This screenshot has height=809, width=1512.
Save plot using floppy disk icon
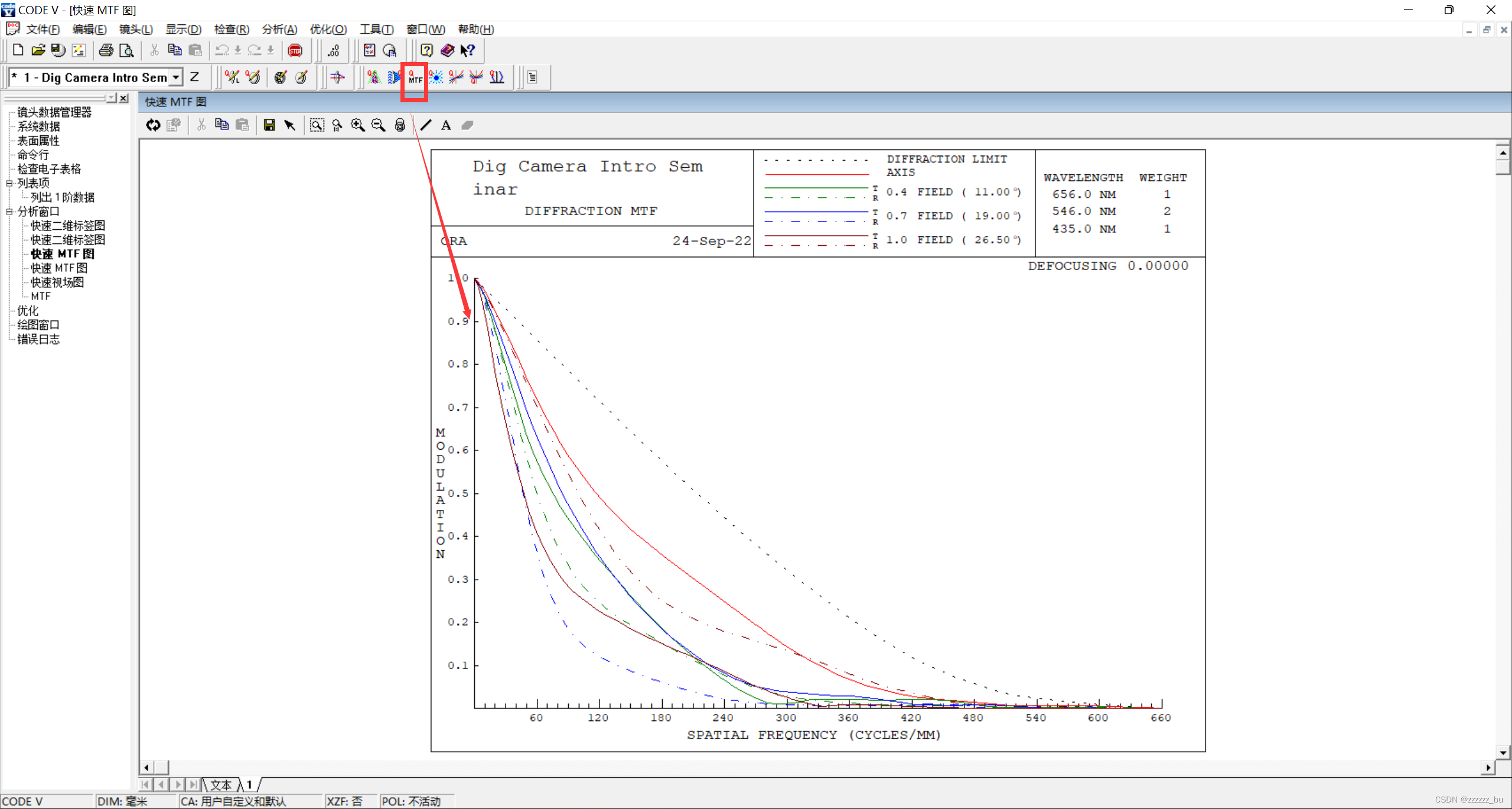click(269, 125)
